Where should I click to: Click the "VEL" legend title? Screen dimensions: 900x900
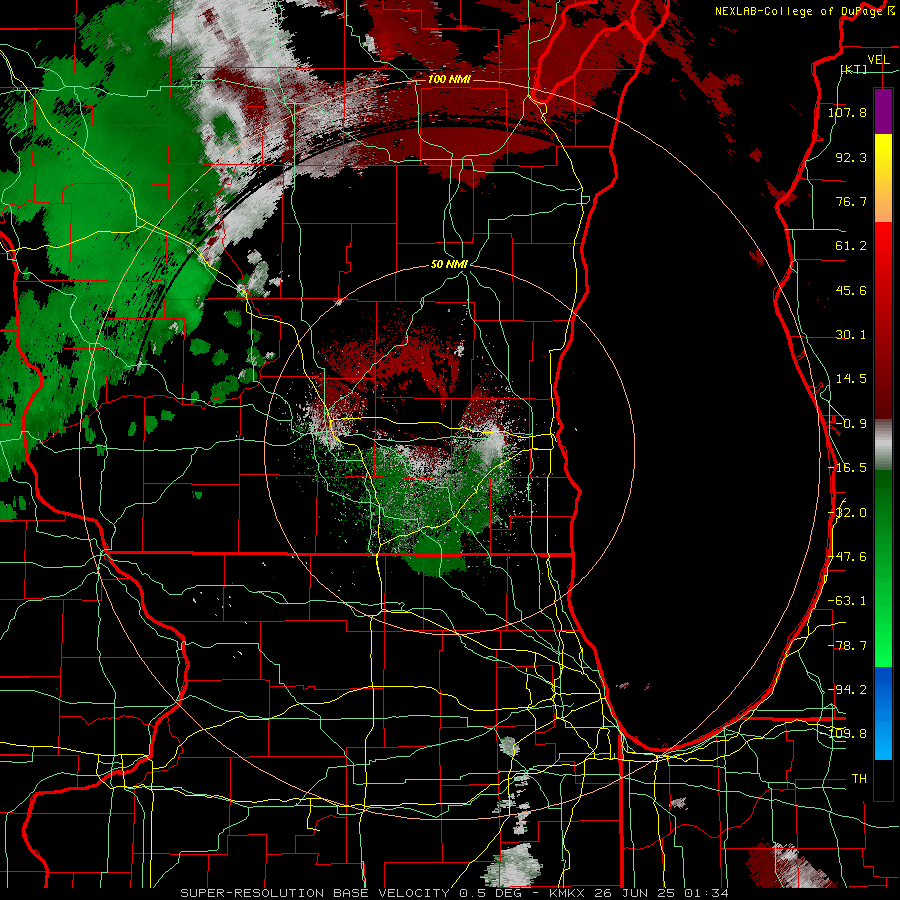(x=878, y=60)
